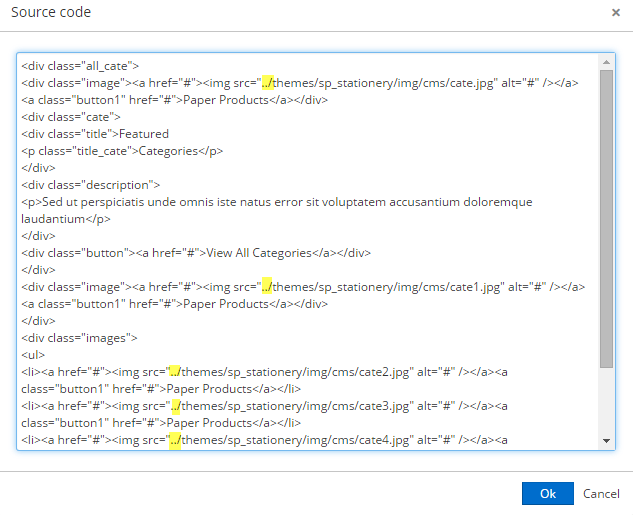Place cursor in the all_cate div line
The image size is (633, 515).
pyautogui.click(x=80, y=66)
